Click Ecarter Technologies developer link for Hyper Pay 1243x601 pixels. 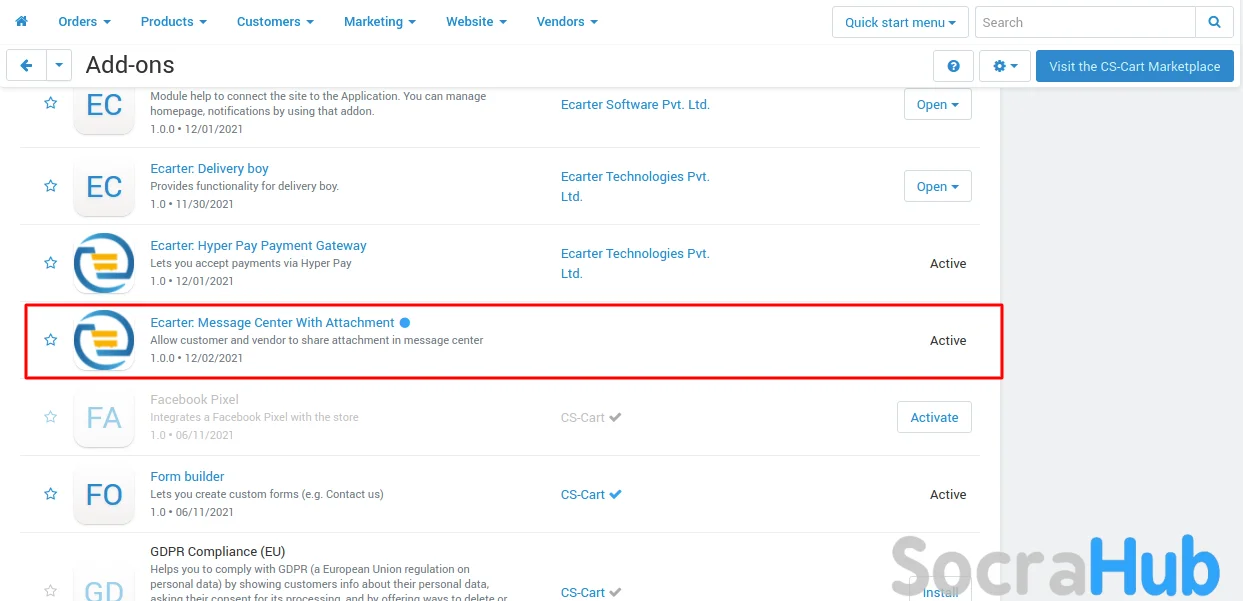click(x=635, y=263)
